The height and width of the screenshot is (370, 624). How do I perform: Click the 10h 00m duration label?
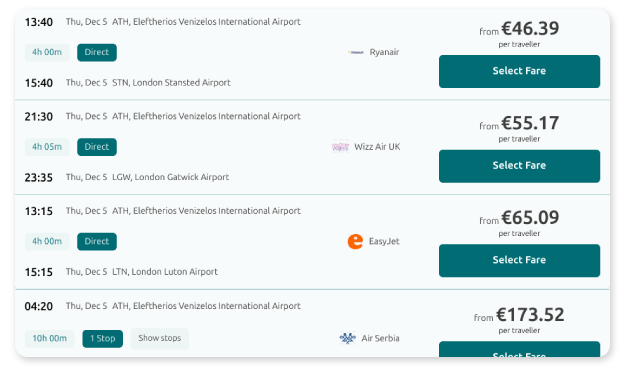[x=49, y=339]
